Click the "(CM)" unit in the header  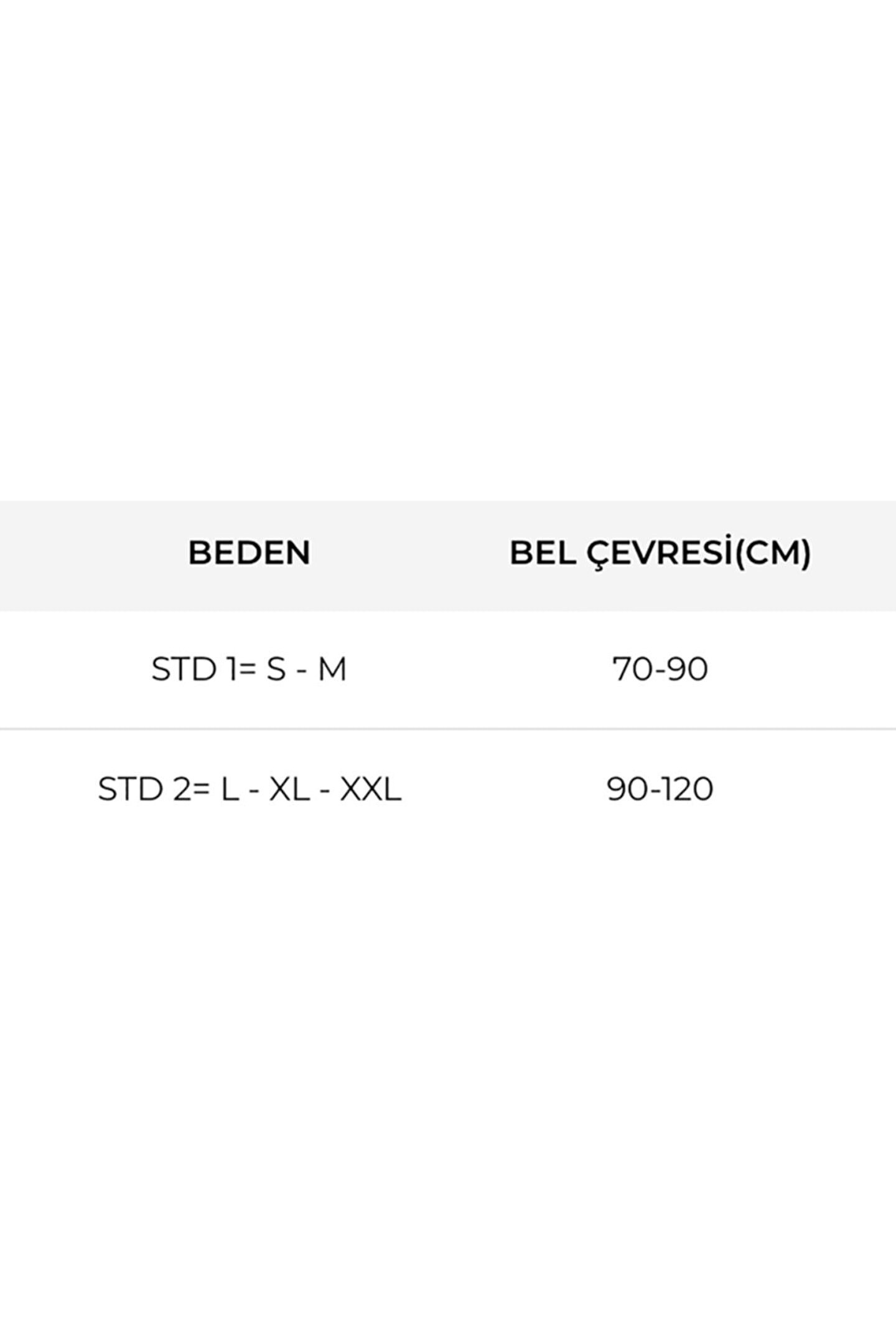coord(773,553)
